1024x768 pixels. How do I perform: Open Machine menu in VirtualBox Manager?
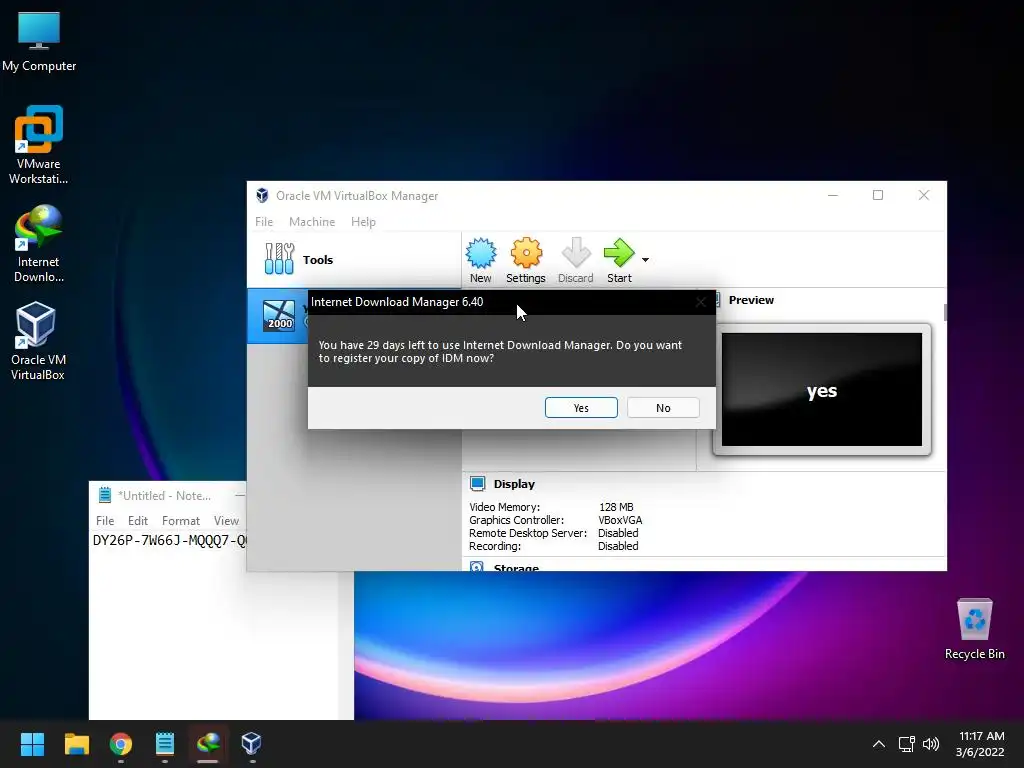(x=312, y=222)
